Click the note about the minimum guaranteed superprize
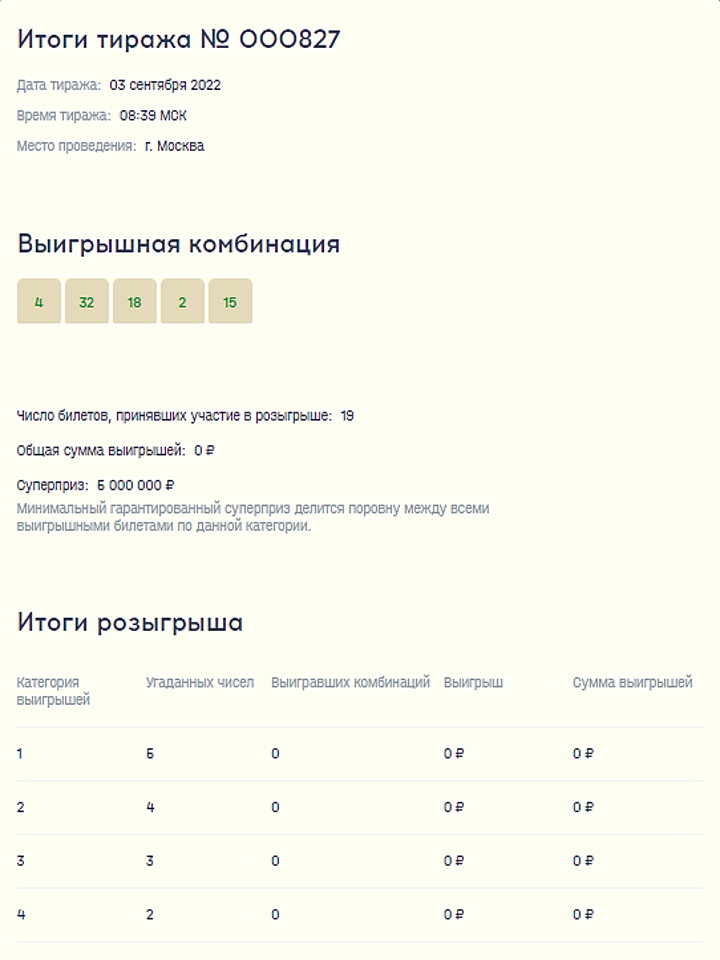 point(253,517)
